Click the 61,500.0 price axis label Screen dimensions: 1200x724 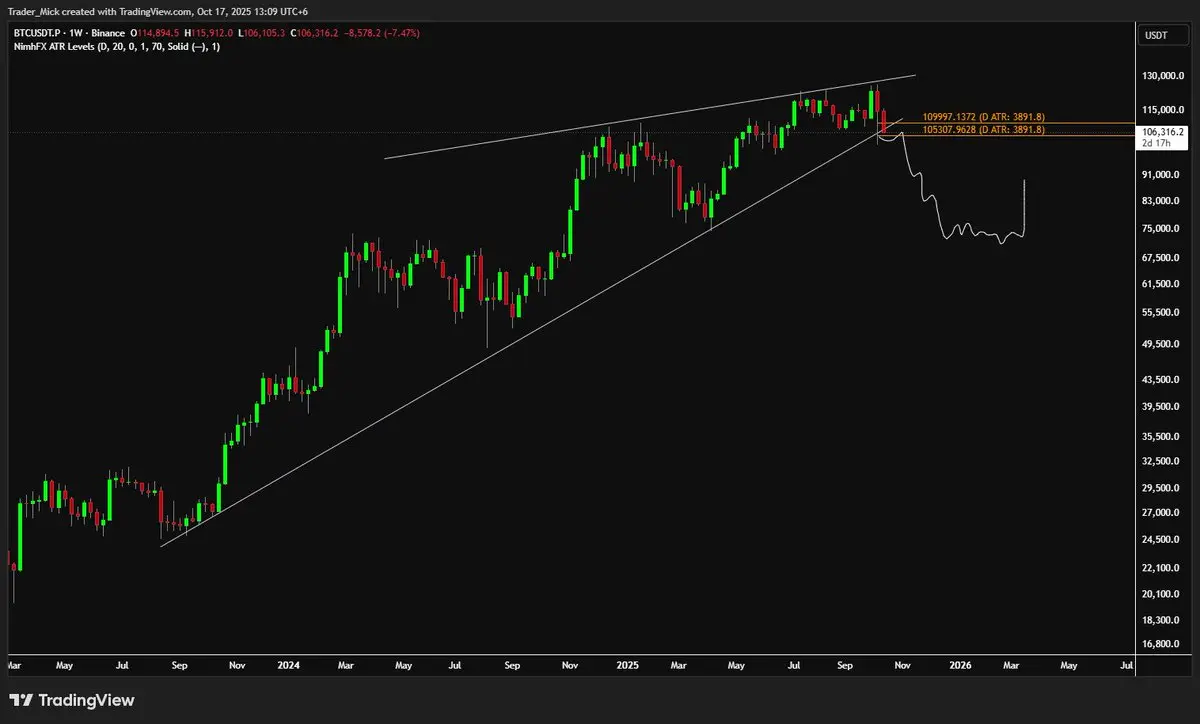pyautogui.click(x=1162, y=284)
